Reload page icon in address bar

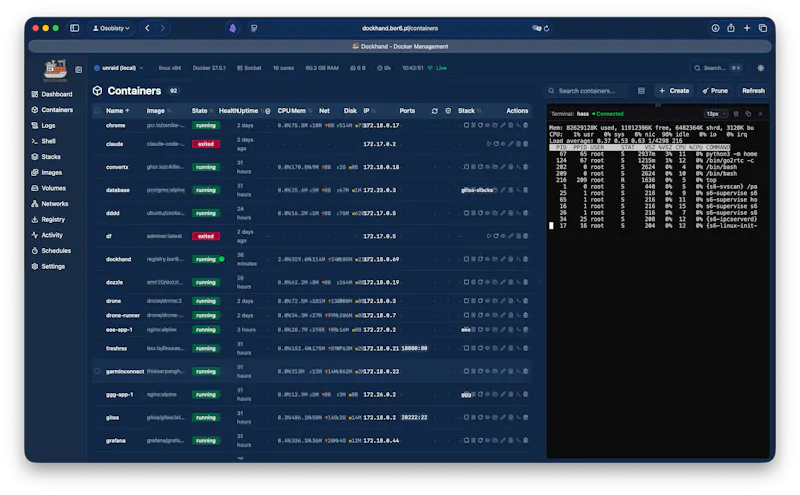click(x=546, y=28)
